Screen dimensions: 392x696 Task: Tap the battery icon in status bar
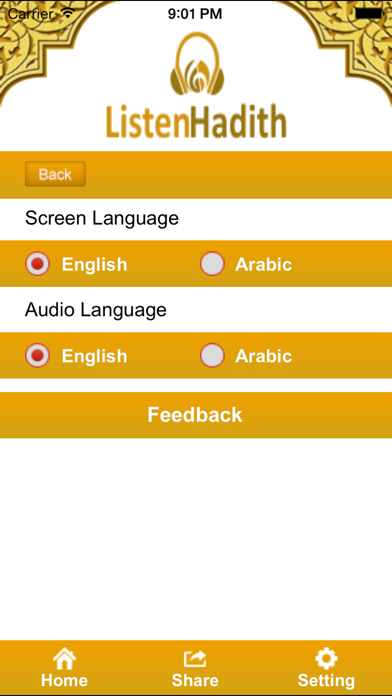pyautogui.click(x=369, y=14)
